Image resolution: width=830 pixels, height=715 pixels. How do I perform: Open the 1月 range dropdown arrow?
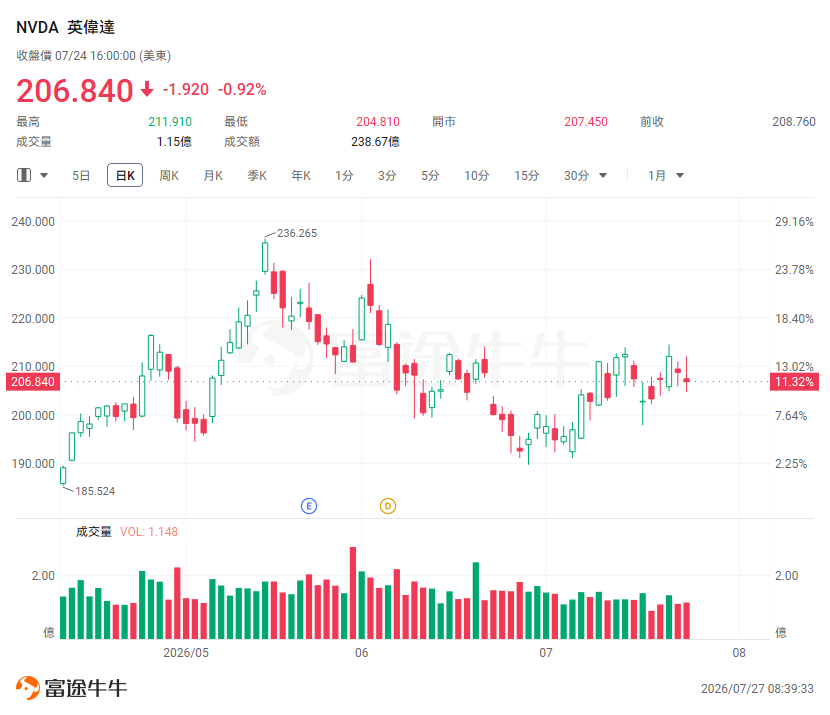[x=680, y=176]
